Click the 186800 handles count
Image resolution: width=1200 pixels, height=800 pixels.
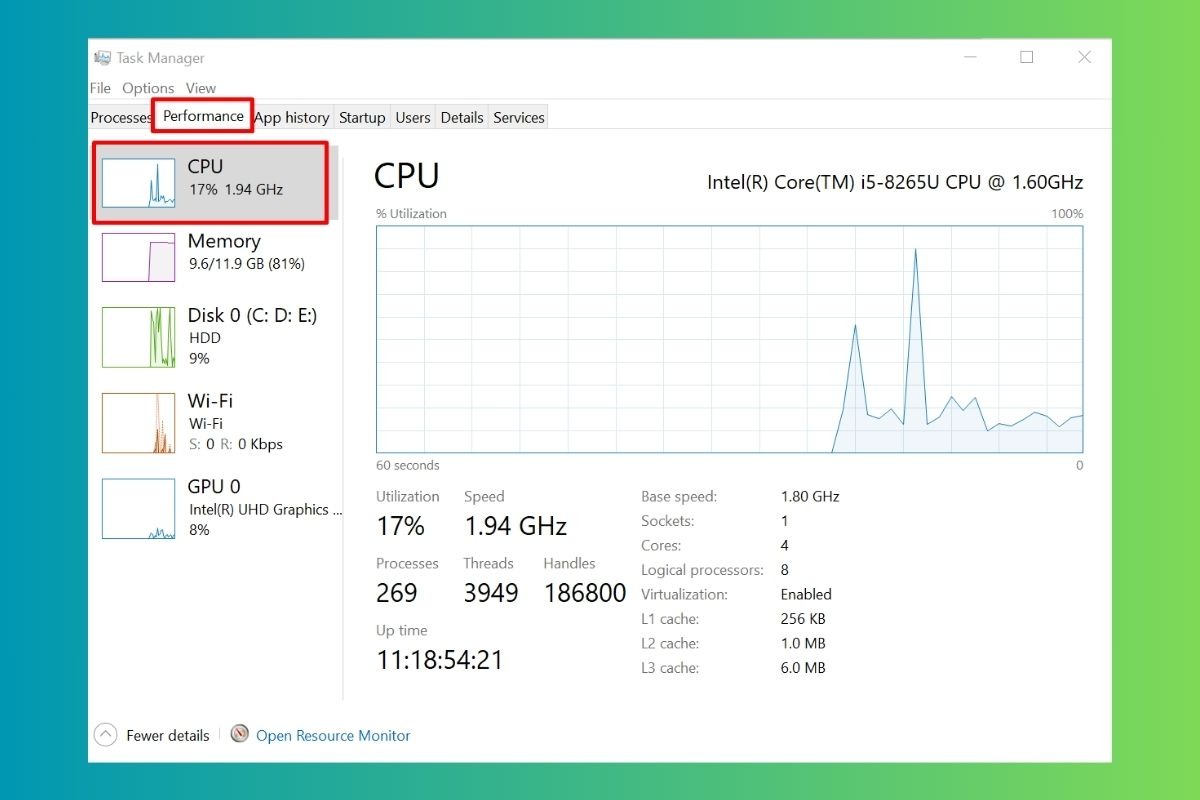tap(585, 593)
